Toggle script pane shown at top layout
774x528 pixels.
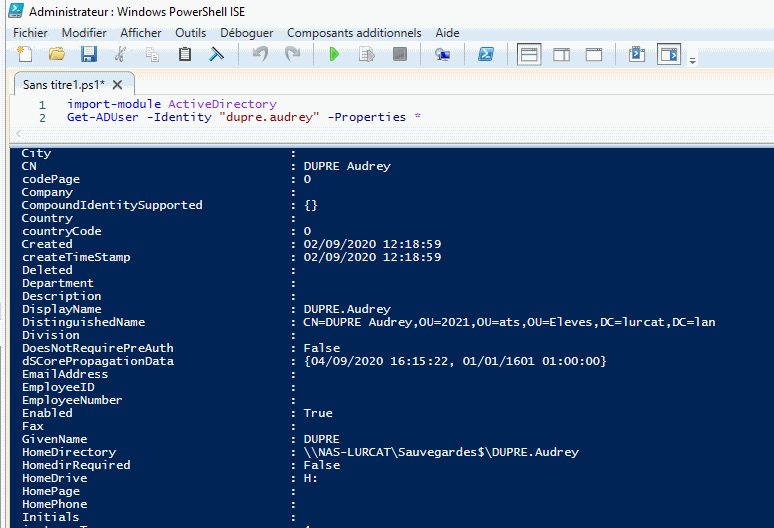point(529,54)
